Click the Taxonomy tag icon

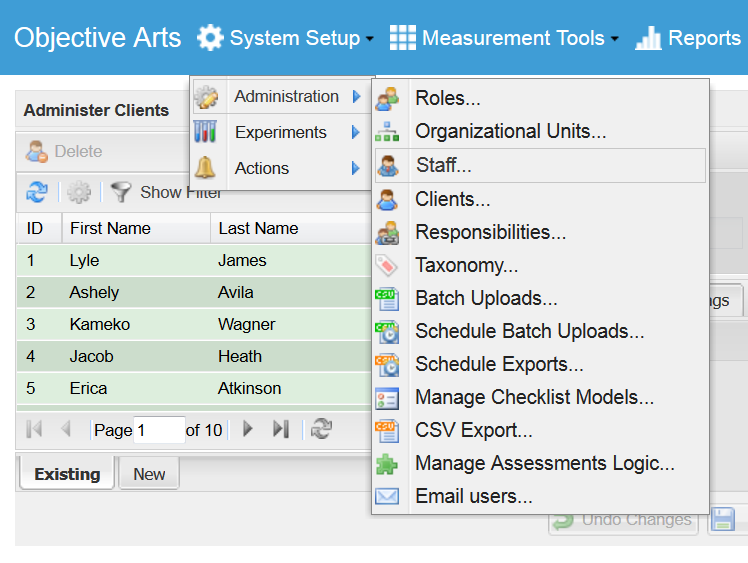[386, 265]
